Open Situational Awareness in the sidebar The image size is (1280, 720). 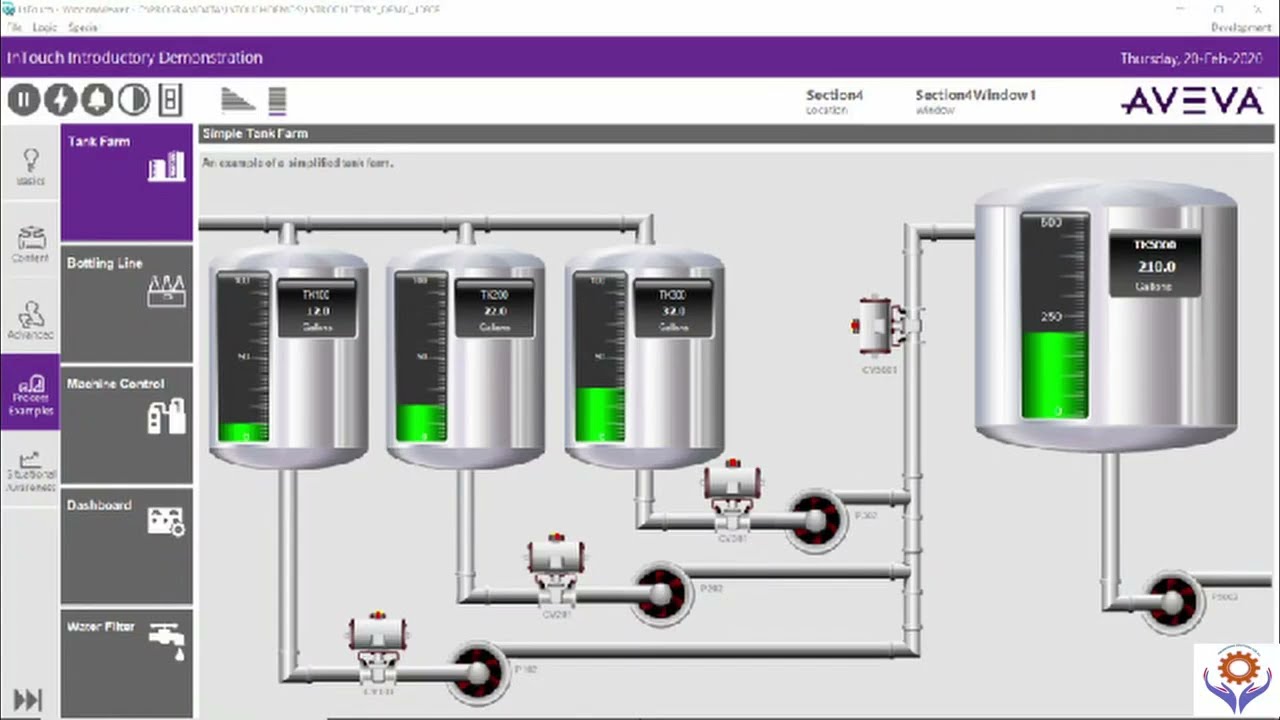(x=30, y=469)
